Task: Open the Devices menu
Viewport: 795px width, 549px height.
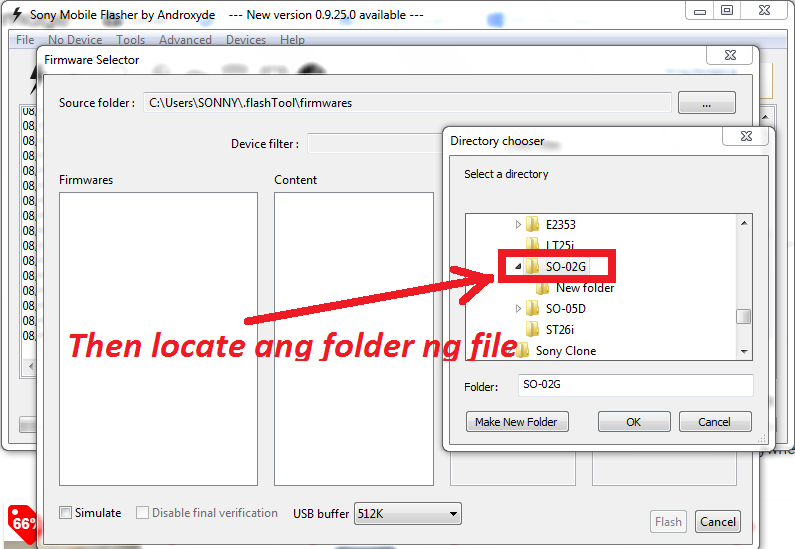Action: (246, 40)
